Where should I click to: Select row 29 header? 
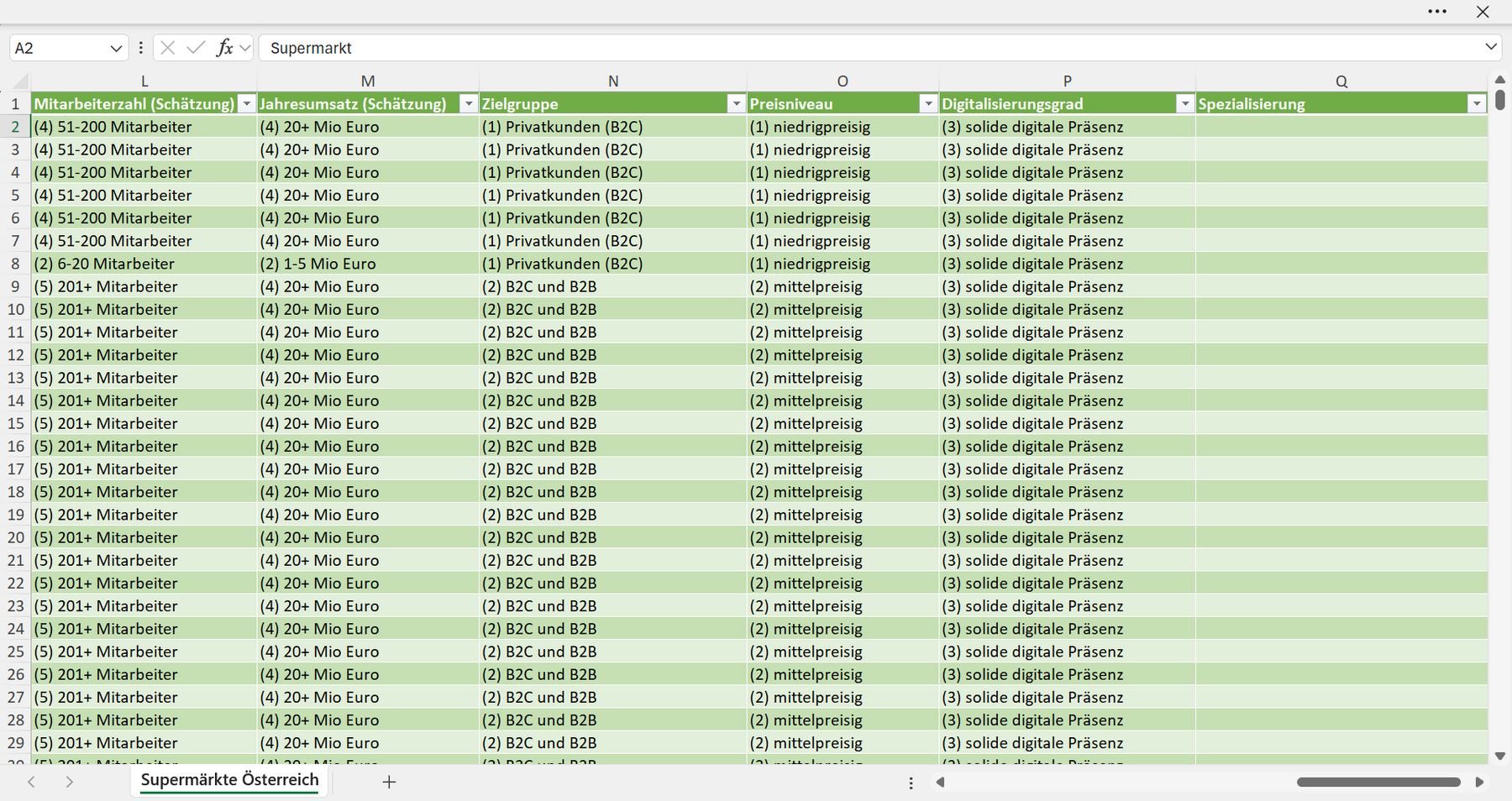click(x=15, y=743)
